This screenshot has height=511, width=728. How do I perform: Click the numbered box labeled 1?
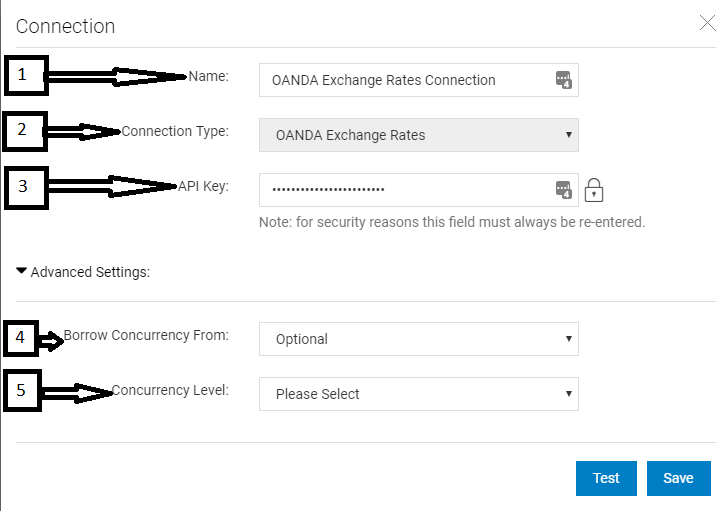pos(26,76)
